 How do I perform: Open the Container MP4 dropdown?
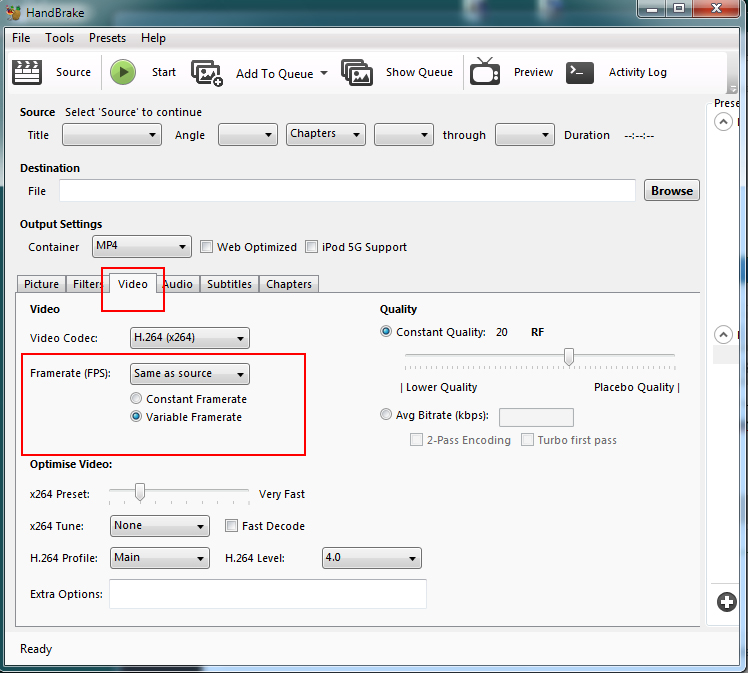coord(142,247)
